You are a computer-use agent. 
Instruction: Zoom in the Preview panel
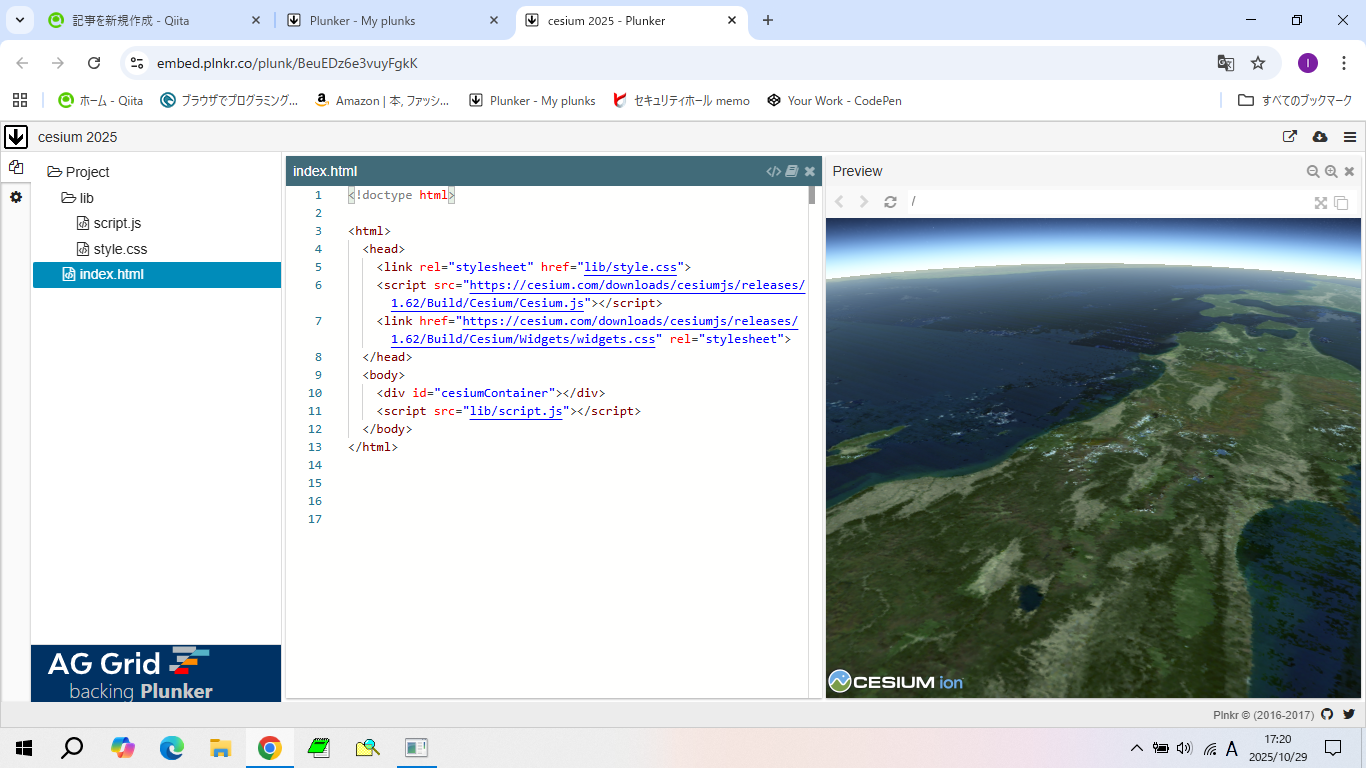pos(1331,172)
